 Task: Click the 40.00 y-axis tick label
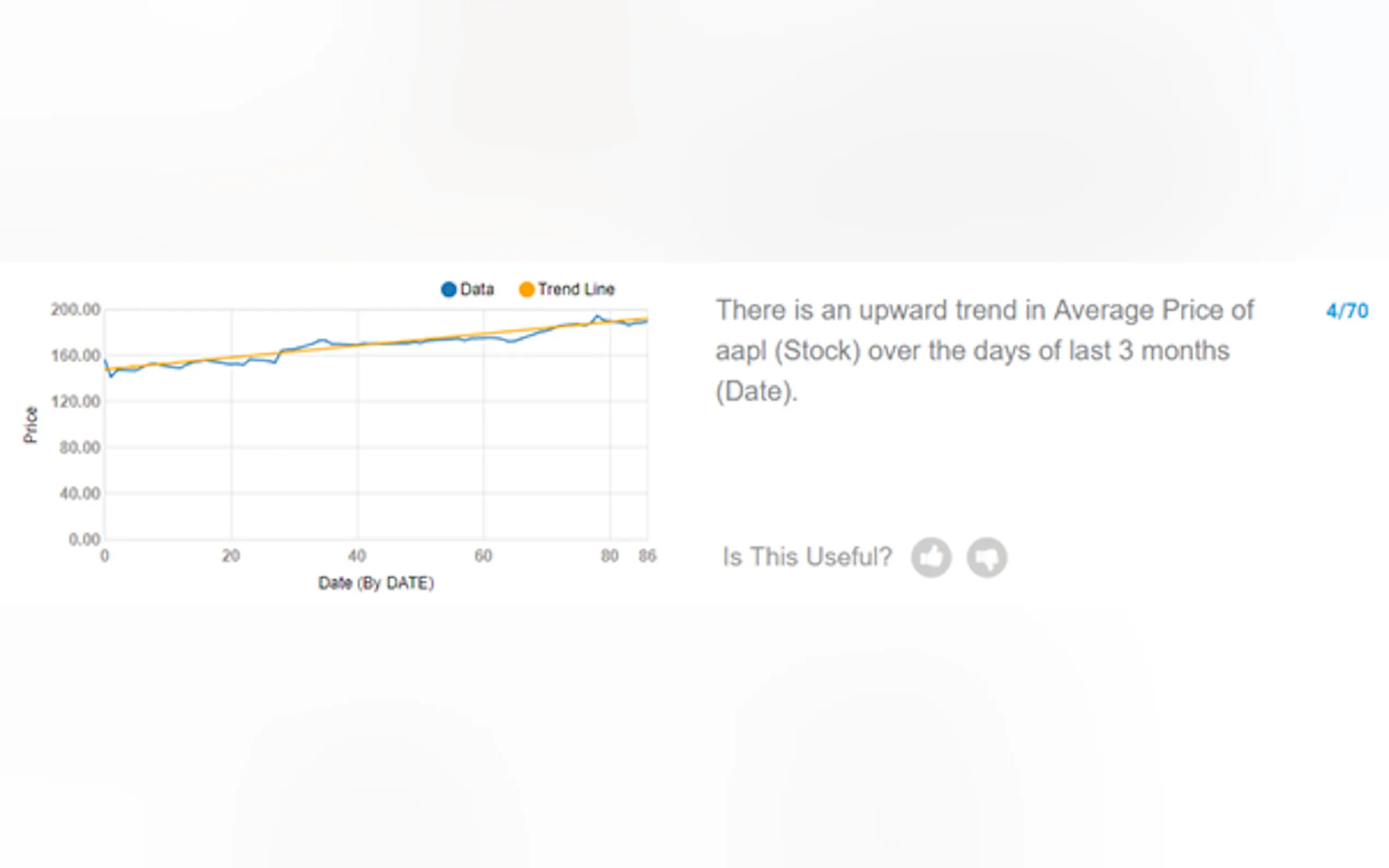(x=79, y=494)
